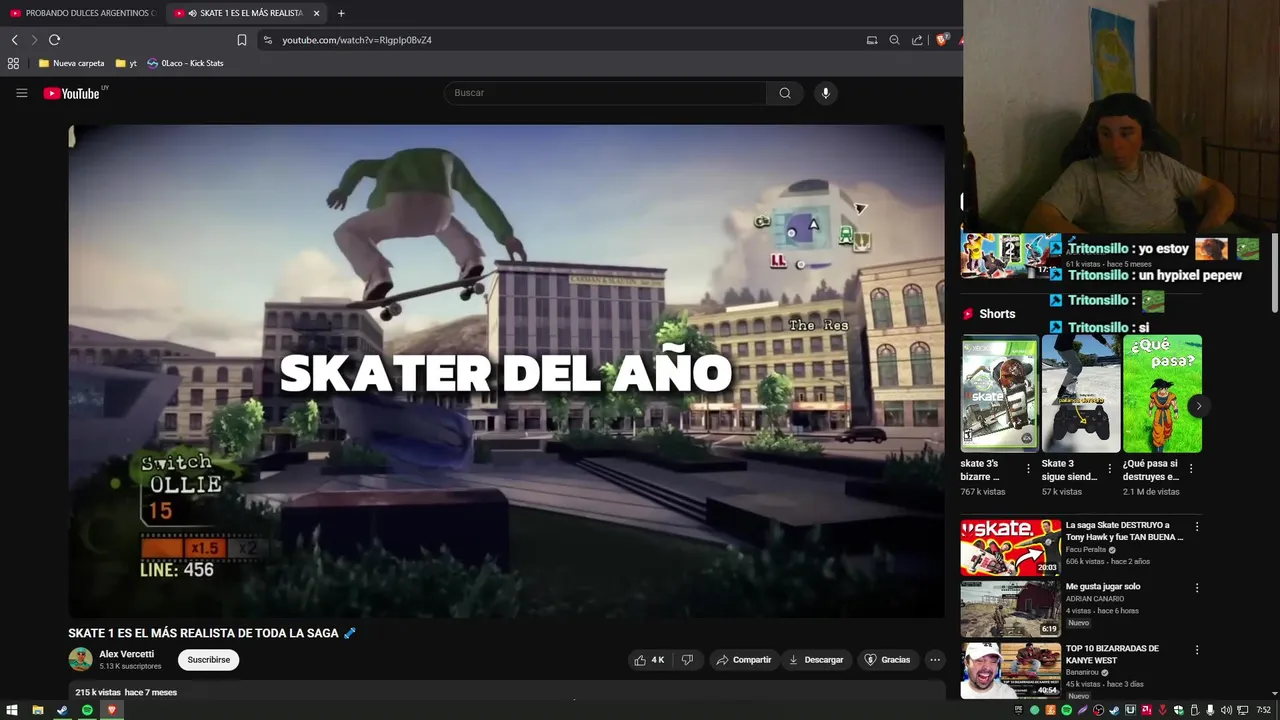The height and width of the screenshot is (720, 1280).
Task: Go back in browser history
Action: [x=14, y=40]
